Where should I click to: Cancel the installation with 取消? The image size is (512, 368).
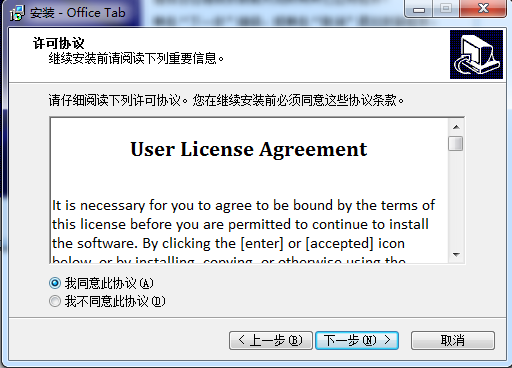point(453,340)
